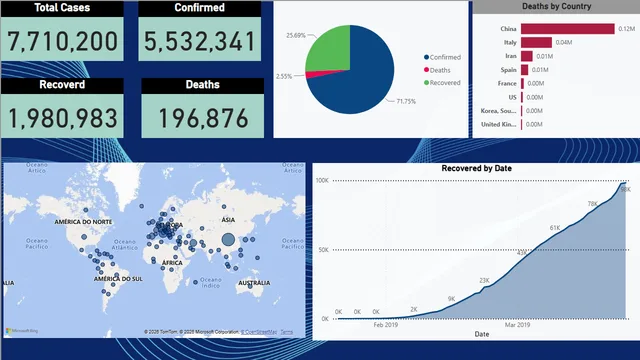Click the Mar 2019 axis label
The width and height of the screenshot is (640, 360).
point(517,325)
